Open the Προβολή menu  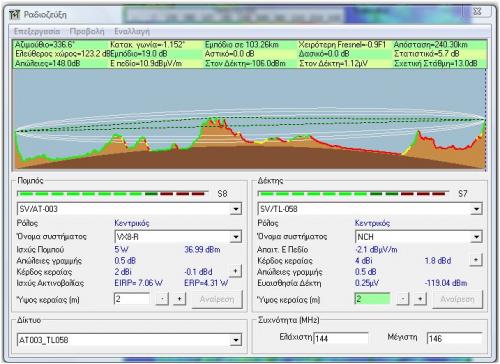87,31
